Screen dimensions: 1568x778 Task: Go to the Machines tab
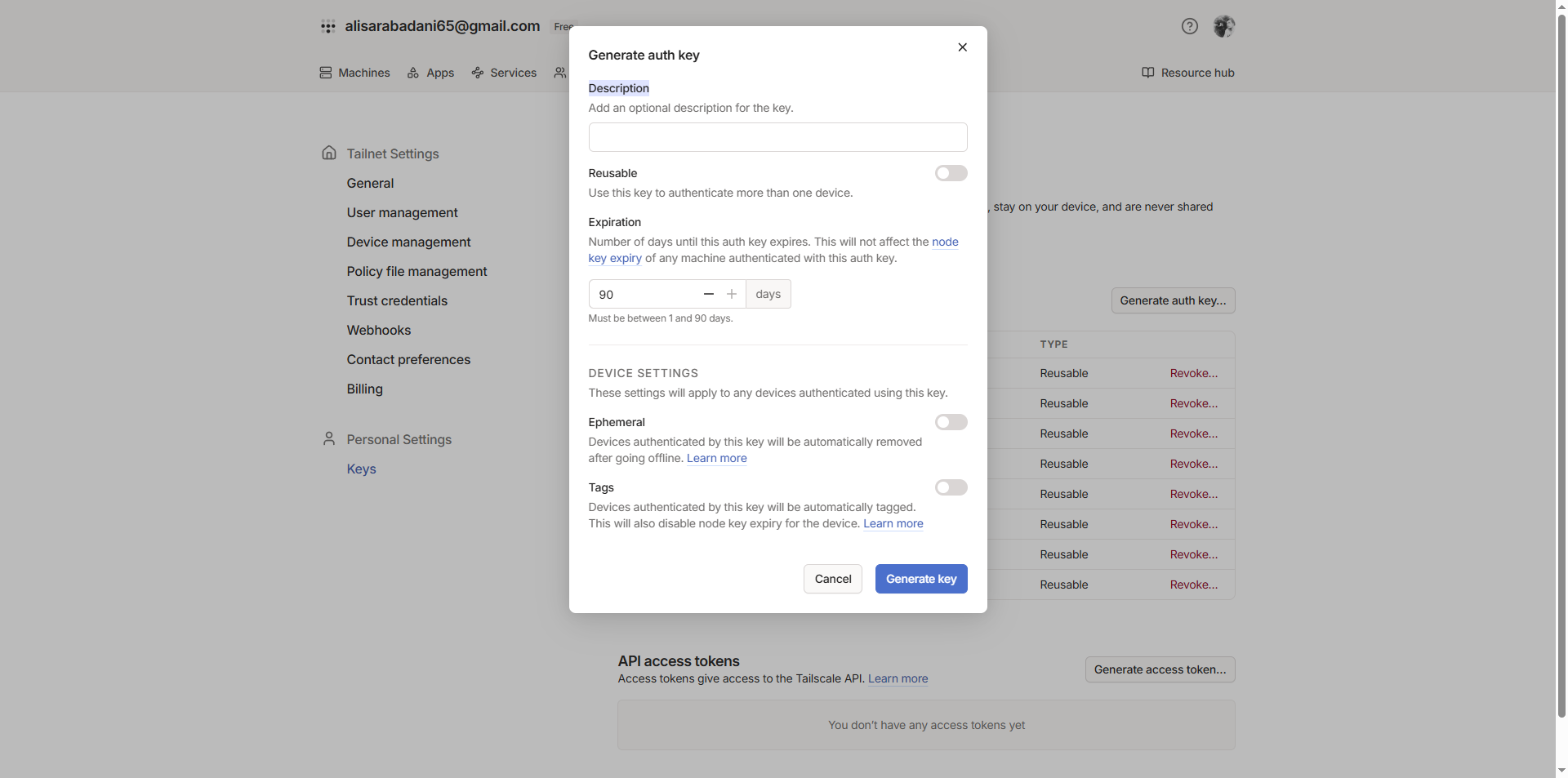tap(354, 73)
